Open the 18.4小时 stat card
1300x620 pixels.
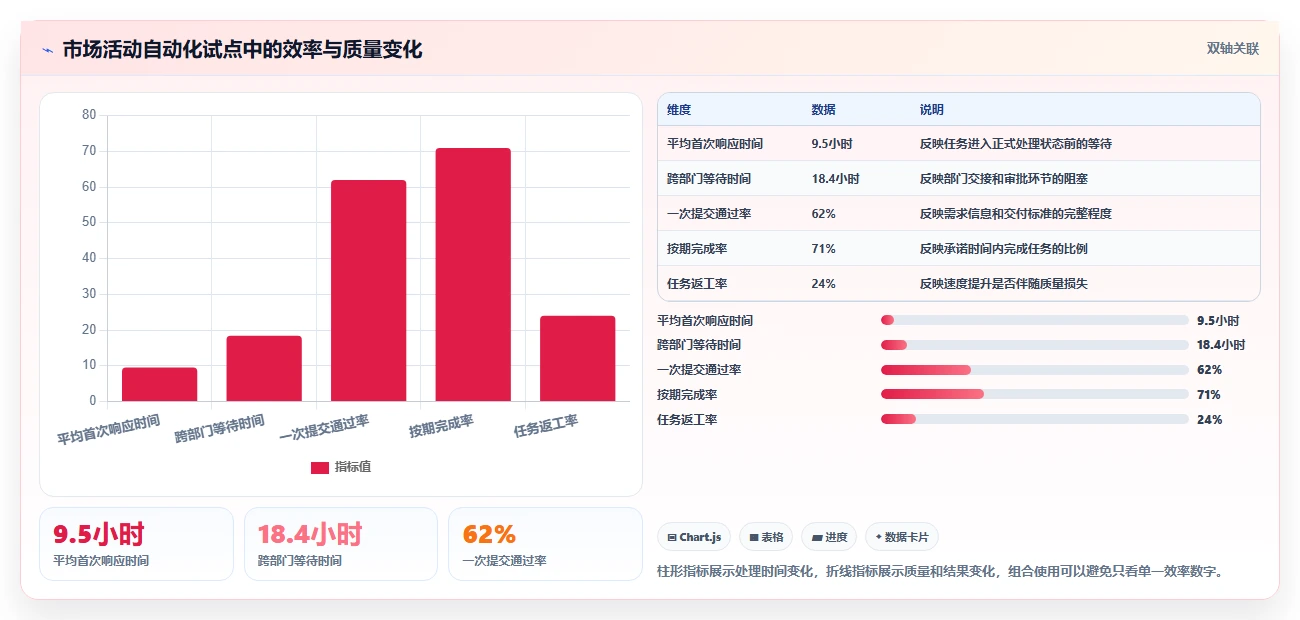pyautogui.click(x=341, y=544)
